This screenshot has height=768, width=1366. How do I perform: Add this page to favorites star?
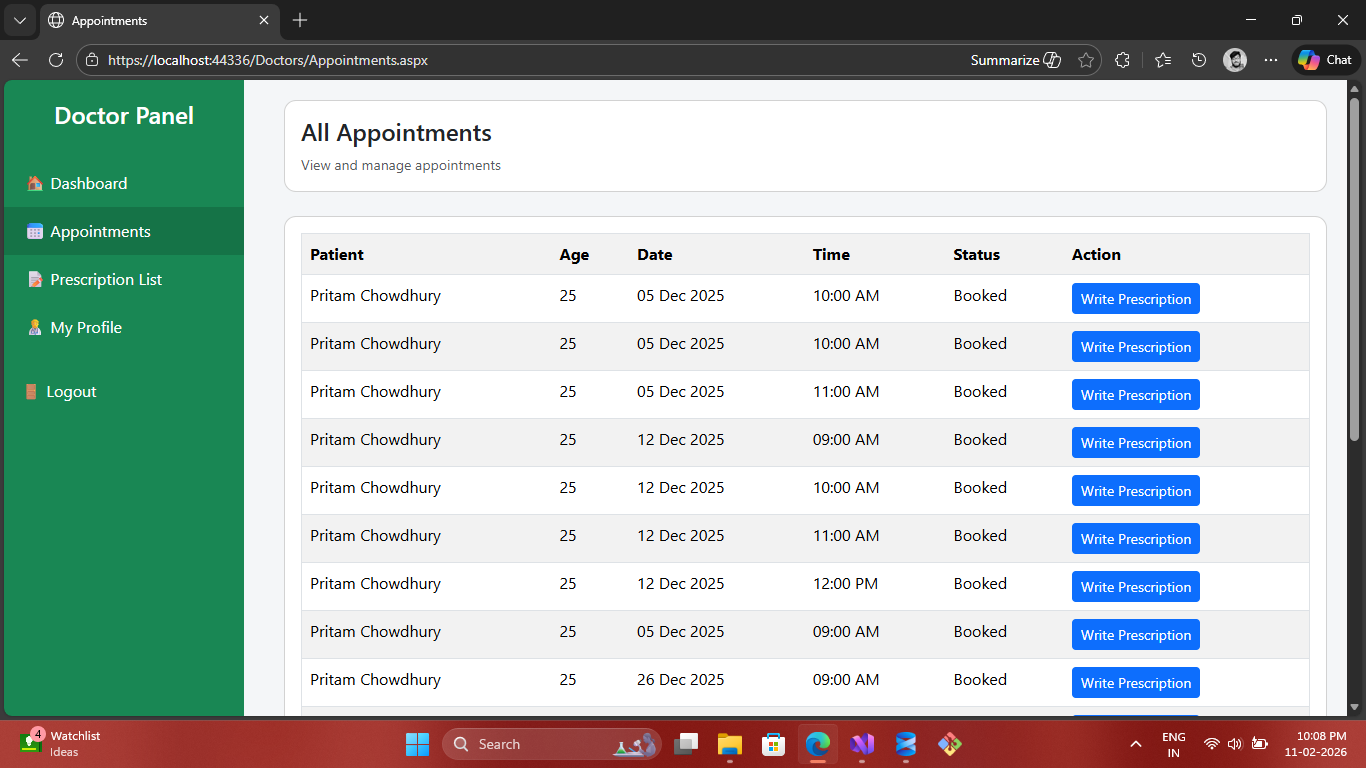point(1086,60)
